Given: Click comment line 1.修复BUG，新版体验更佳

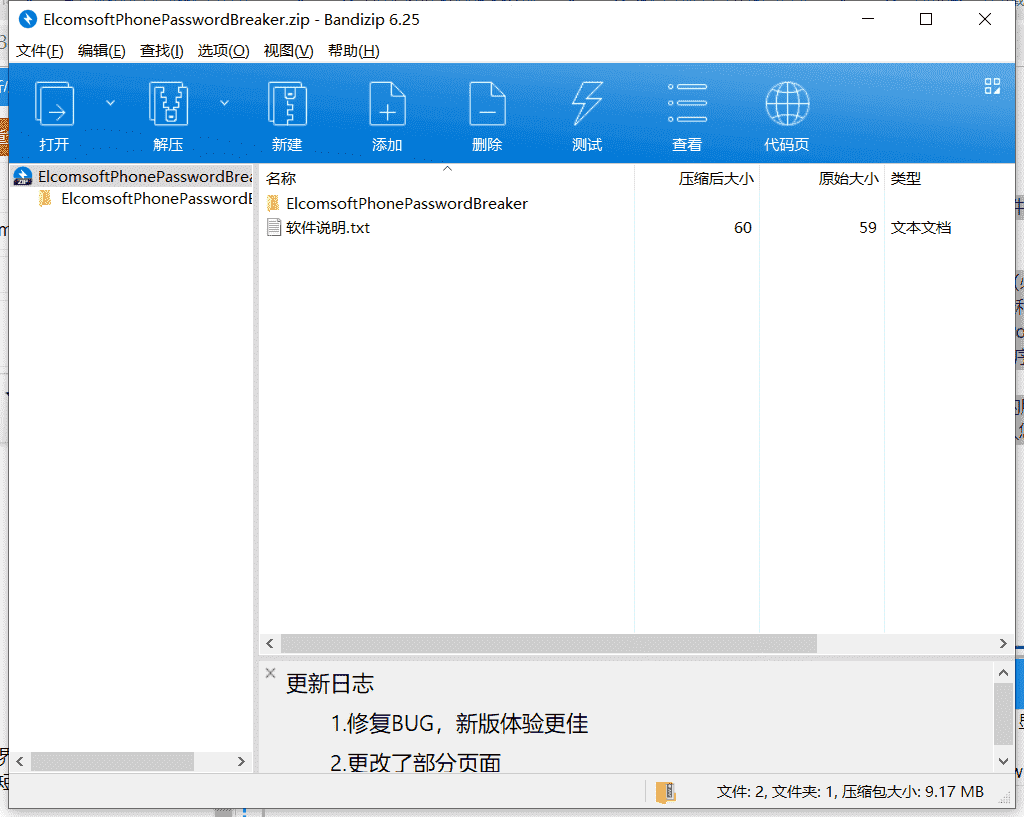Looking at the screenshot, I should pos(459,724).
